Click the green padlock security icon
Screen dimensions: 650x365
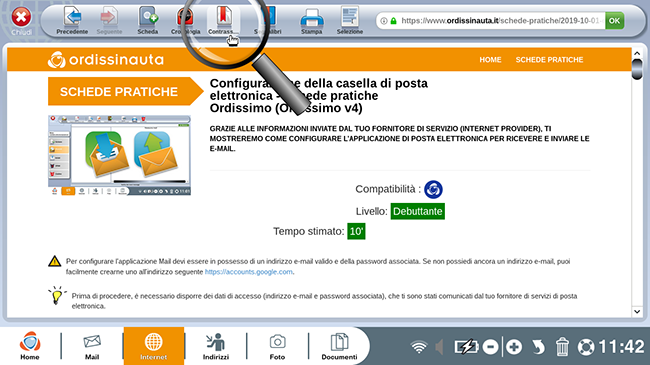point(393,21)
